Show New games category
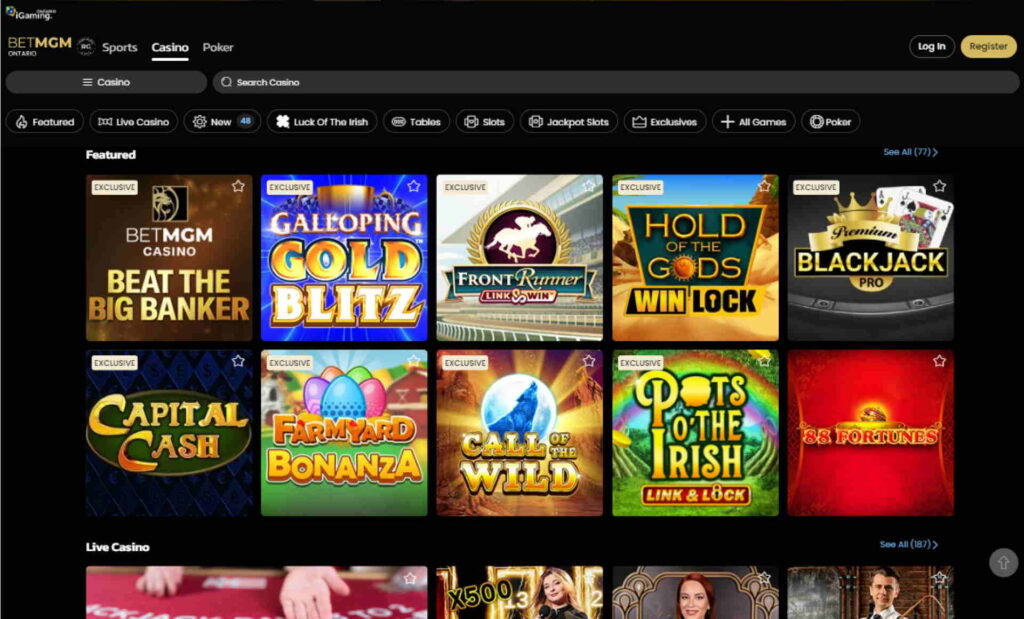Viewport: 1024px width, 619px height. 222,121
